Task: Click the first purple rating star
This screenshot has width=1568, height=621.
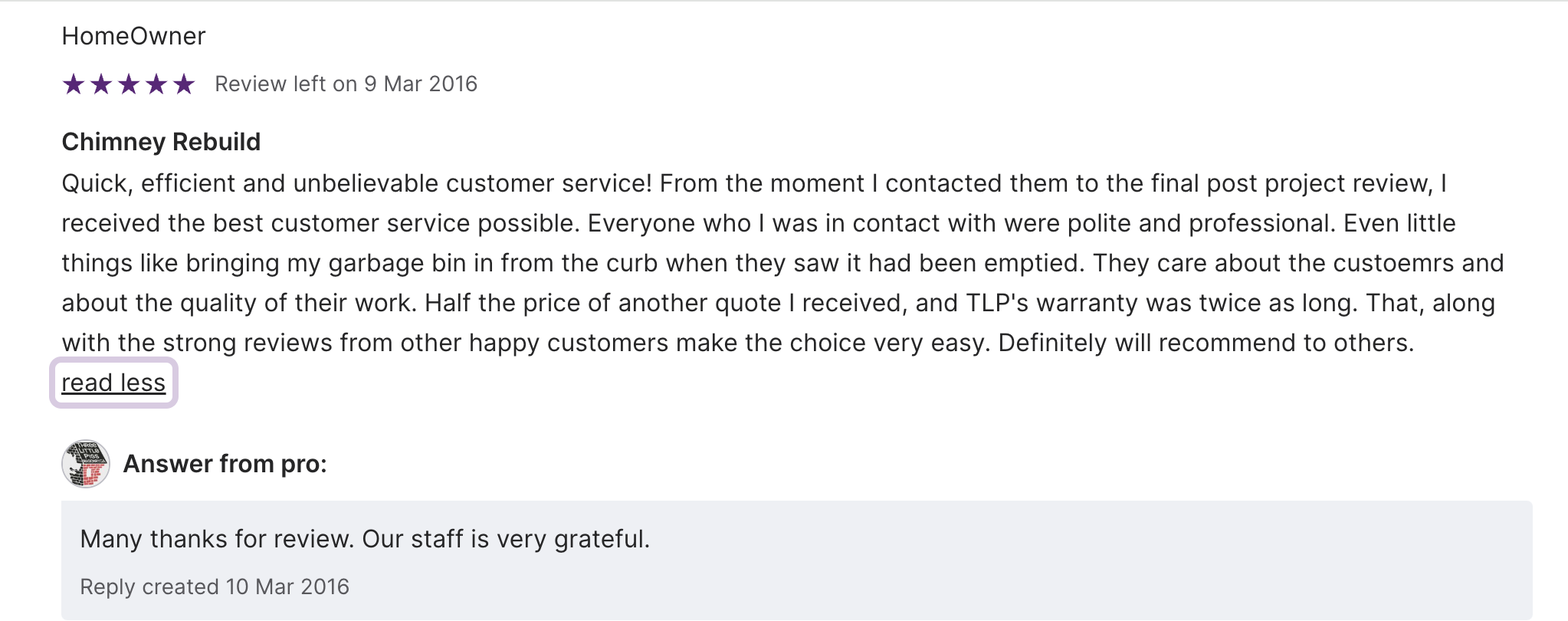Action: (x=74, y=84)
